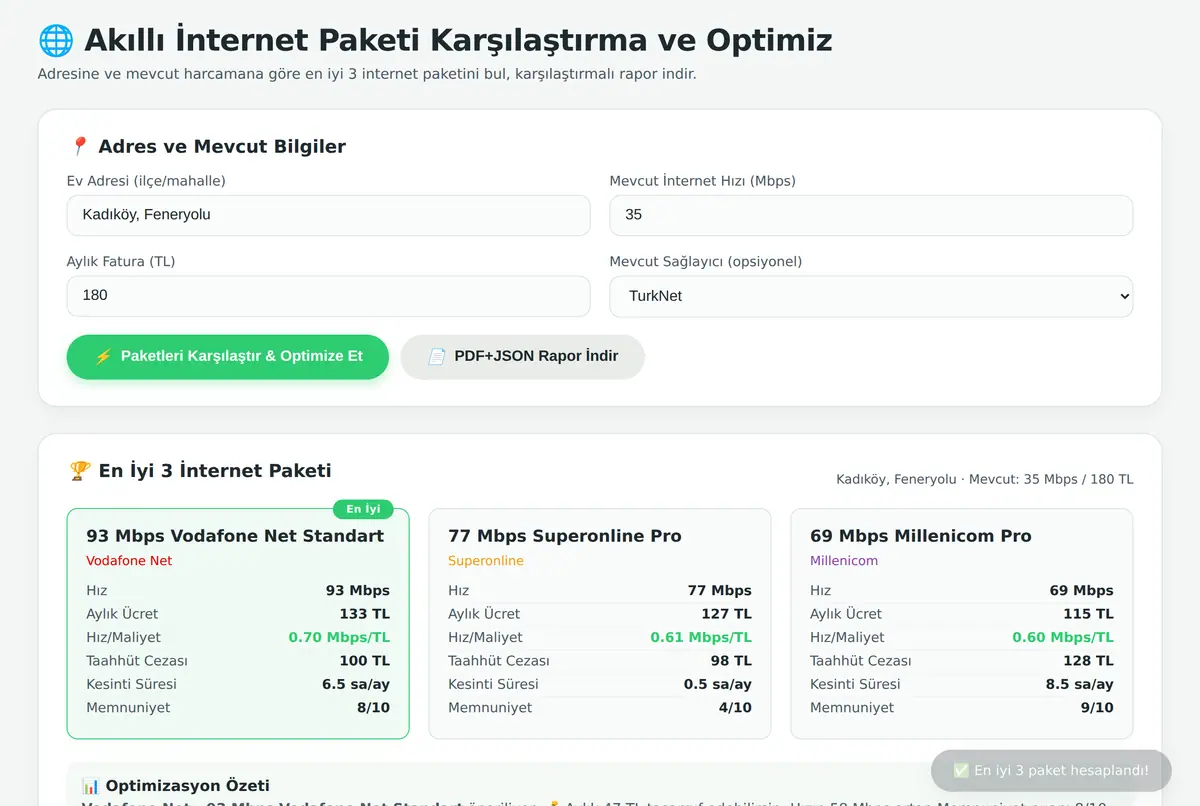Click Paketleri Karşılaştır & Optimize Et button

coord(228,357)
